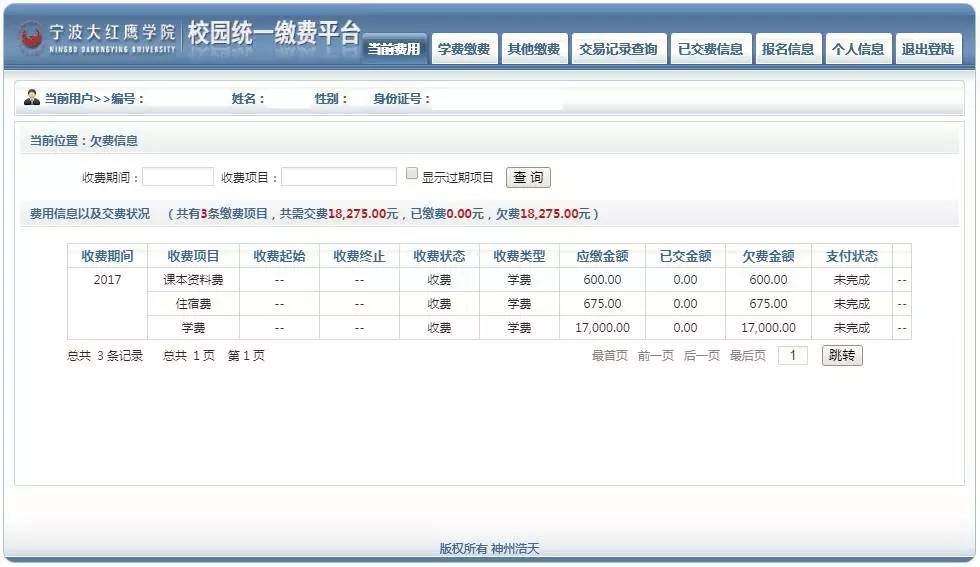The image size is (980, 567).
Task: Enable the 显示过期项目 checkbox
Action: 412,174
